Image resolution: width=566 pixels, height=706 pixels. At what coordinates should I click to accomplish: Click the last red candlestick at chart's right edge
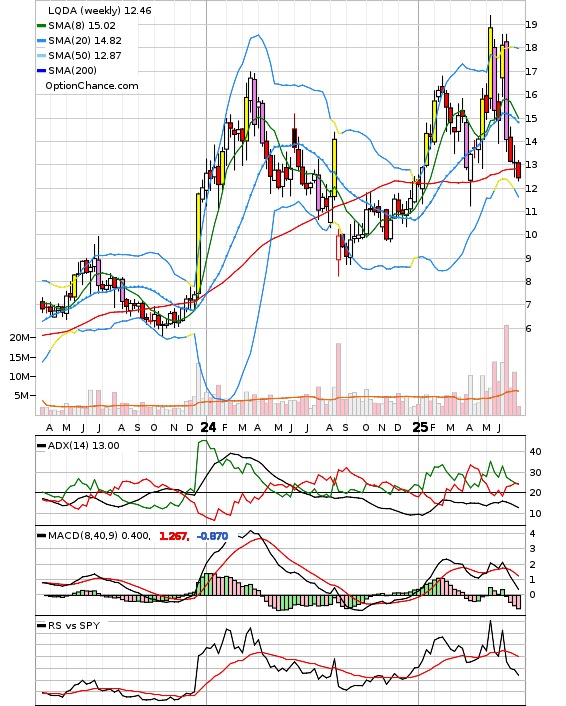pyautogui.click(x=519, y=170)
